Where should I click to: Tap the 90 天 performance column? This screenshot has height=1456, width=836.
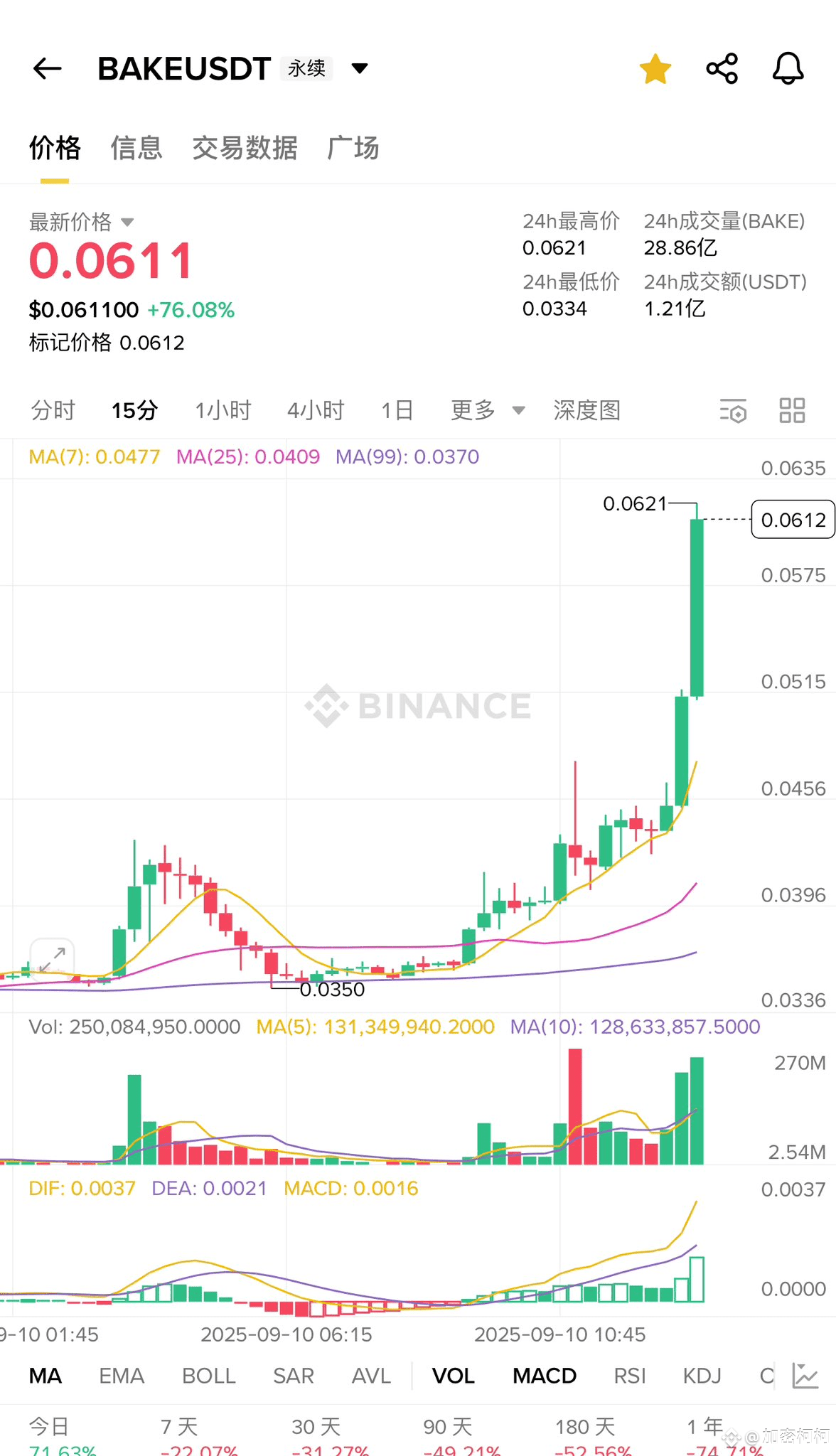(462, 1438)
